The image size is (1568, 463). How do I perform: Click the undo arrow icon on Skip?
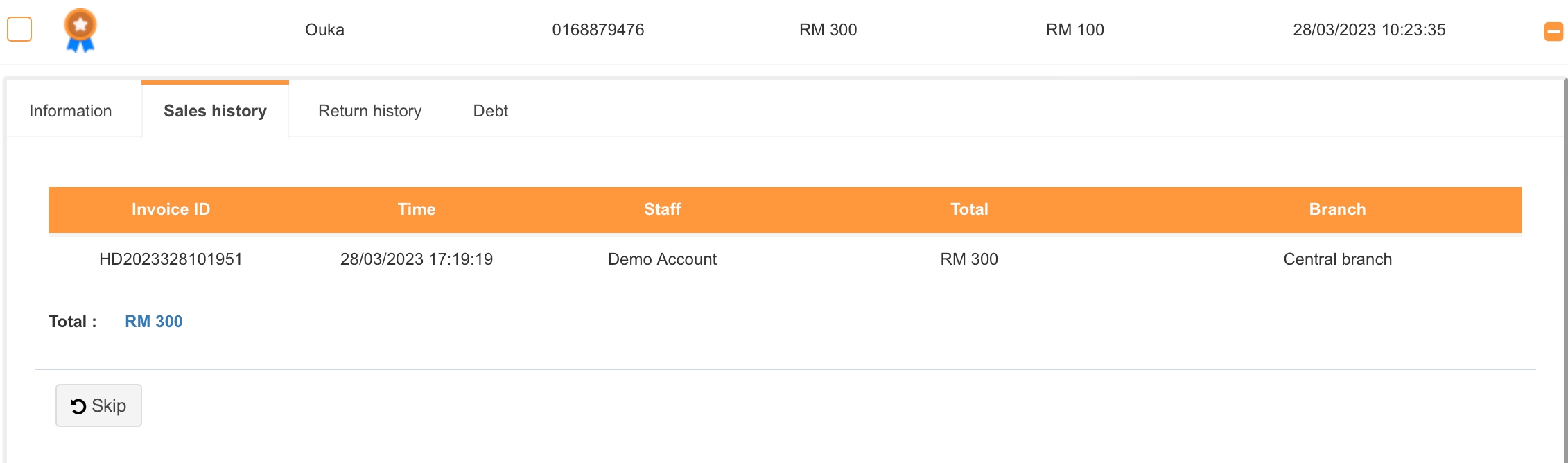78,406
